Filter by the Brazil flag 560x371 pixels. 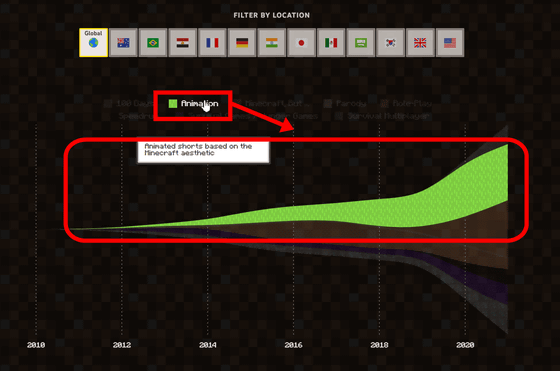pos(153,42)
